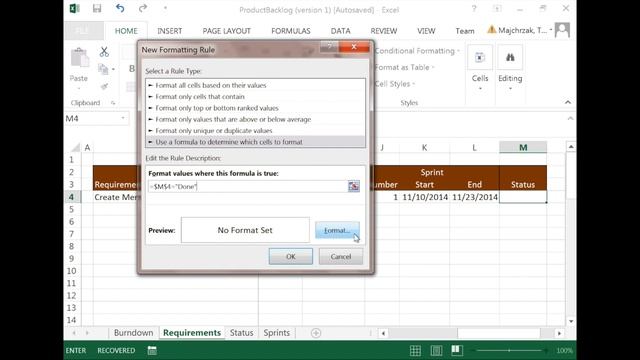Switch to the Sprints sheet tab

pos(276,333)
